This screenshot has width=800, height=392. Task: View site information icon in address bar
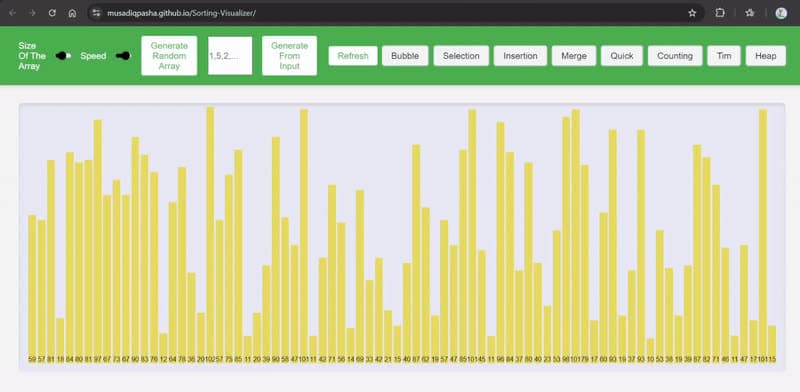pos(96,13)
